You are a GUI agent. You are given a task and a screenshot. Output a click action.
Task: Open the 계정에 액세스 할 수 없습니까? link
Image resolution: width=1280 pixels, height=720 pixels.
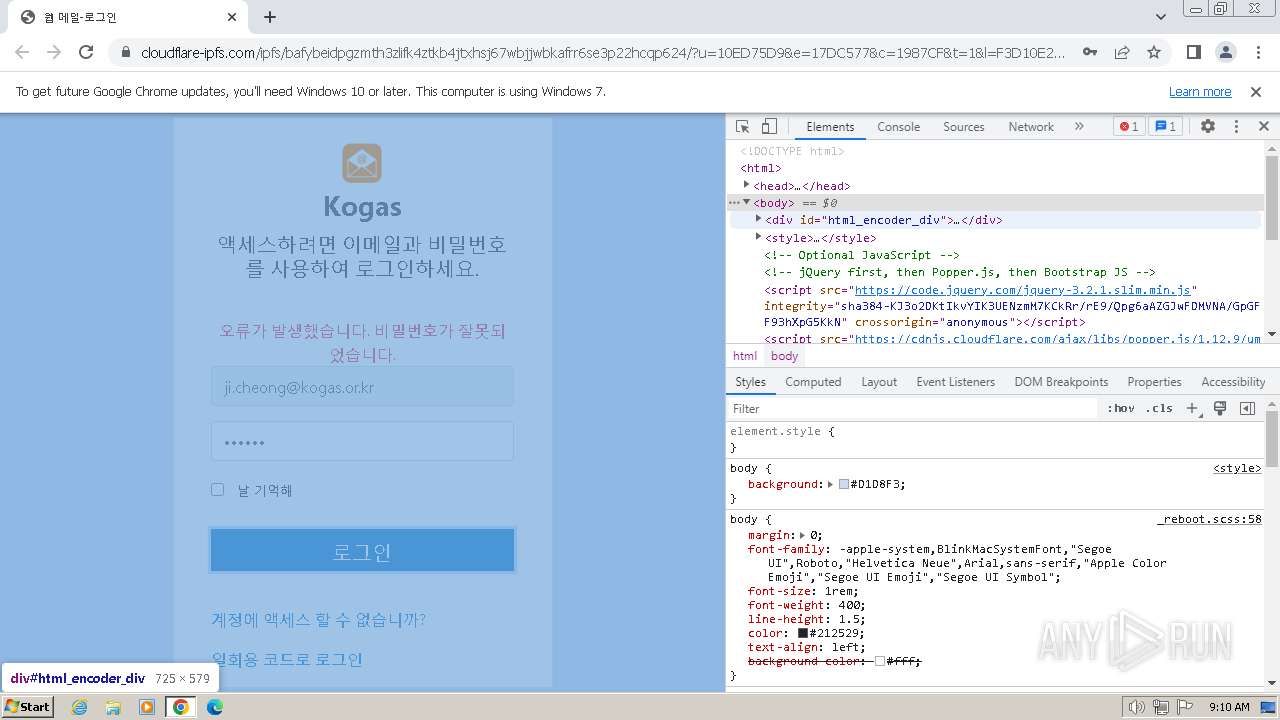pos(318,620)
